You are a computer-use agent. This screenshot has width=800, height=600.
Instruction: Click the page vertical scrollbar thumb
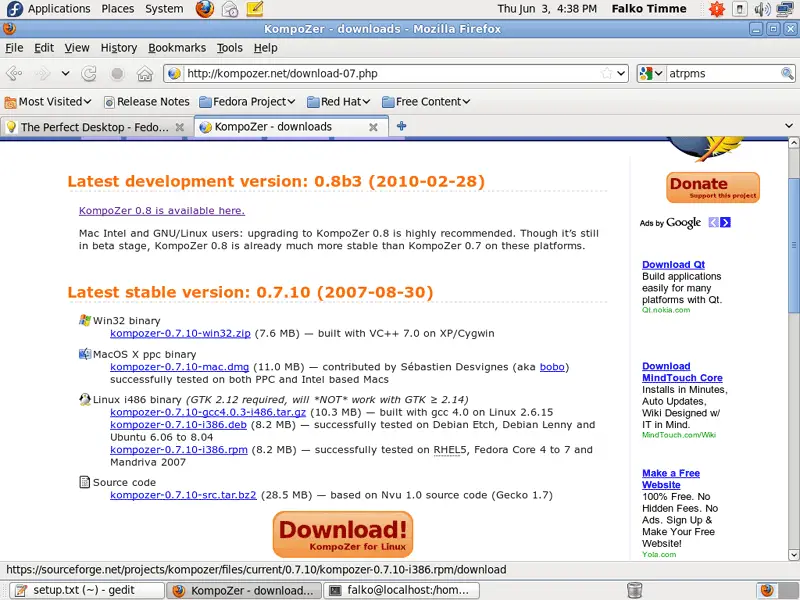(793, 246)
